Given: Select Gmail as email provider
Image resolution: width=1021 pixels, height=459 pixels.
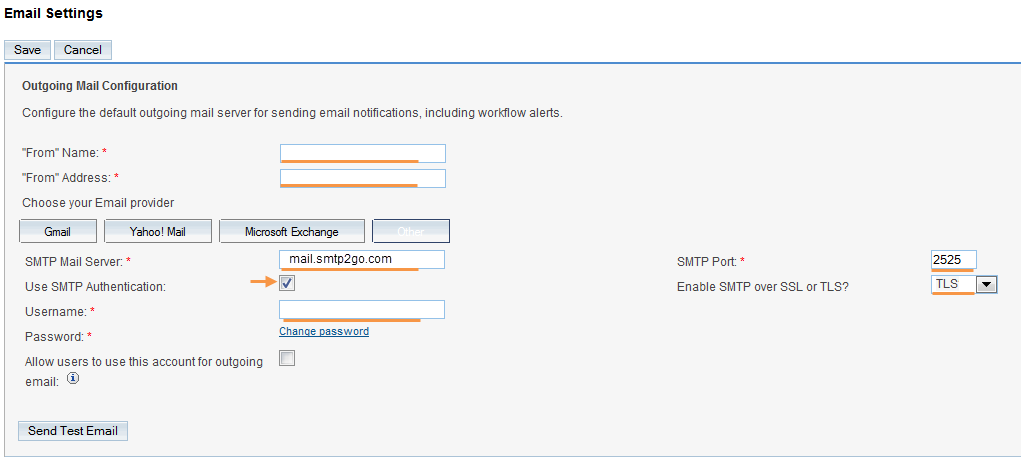Looking at the screenshot, I should 58,231.
